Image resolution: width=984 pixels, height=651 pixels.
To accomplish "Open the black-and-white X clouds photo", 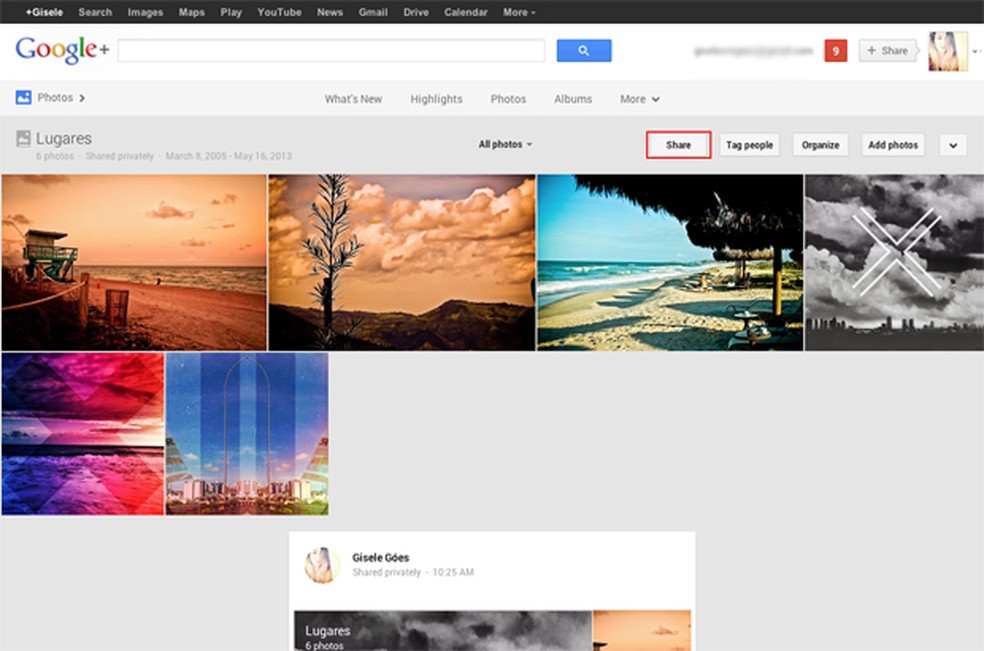I will (894, 262).
